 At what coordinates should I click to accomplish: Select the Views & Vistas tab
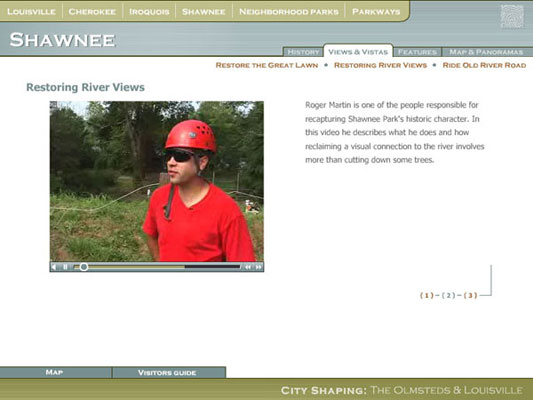358,52
